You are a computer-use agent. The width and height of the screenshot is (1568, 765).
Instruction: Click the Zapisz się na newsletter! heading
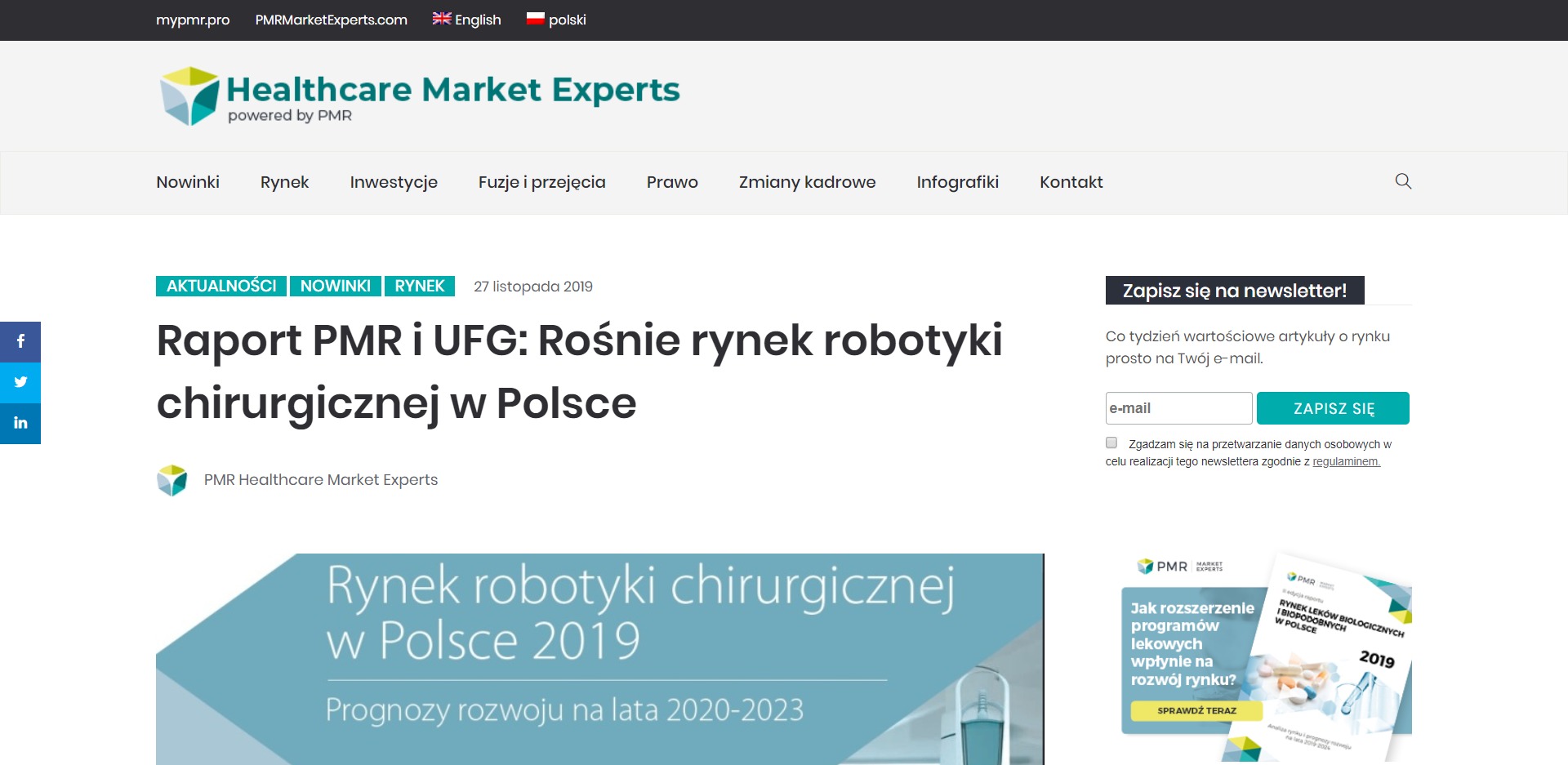click(x=1234, y=291)
